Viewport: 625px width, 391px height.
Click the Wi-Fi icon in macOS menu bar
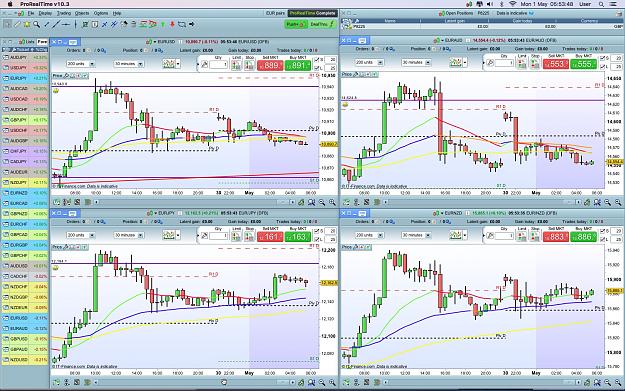click(x=513, y=4)
